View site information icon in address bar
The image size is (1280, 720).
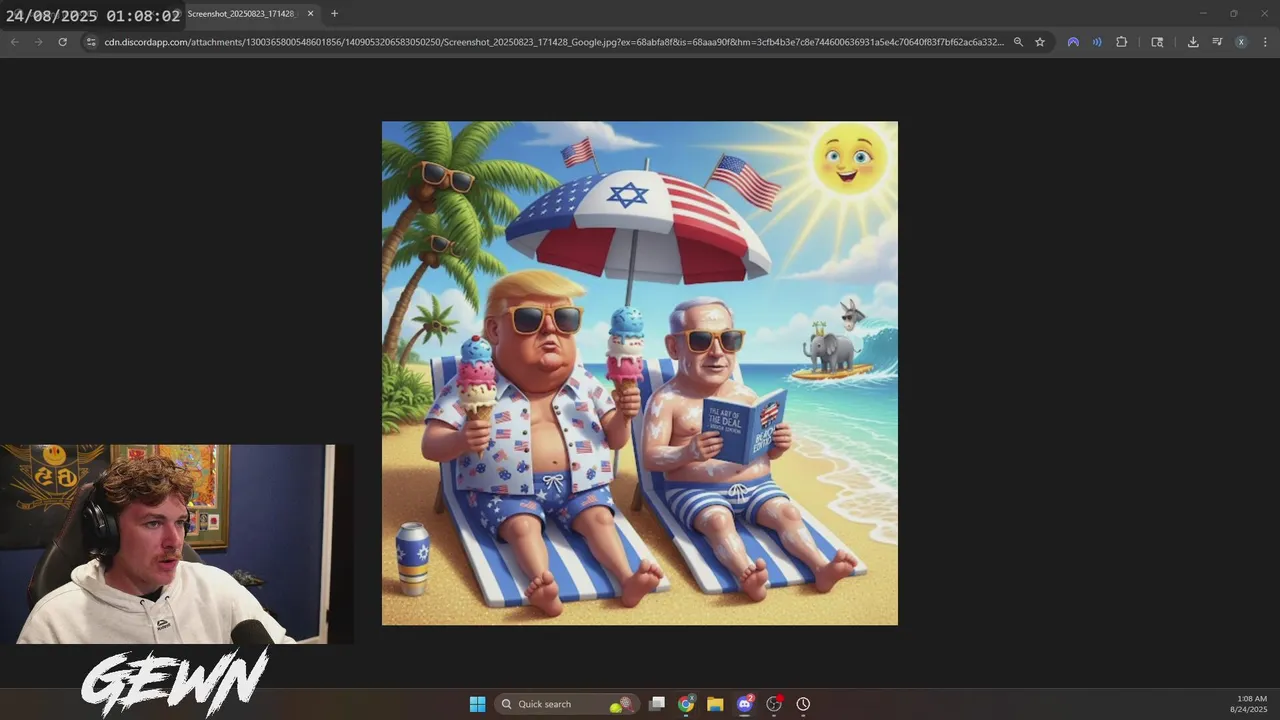point(91,42)
